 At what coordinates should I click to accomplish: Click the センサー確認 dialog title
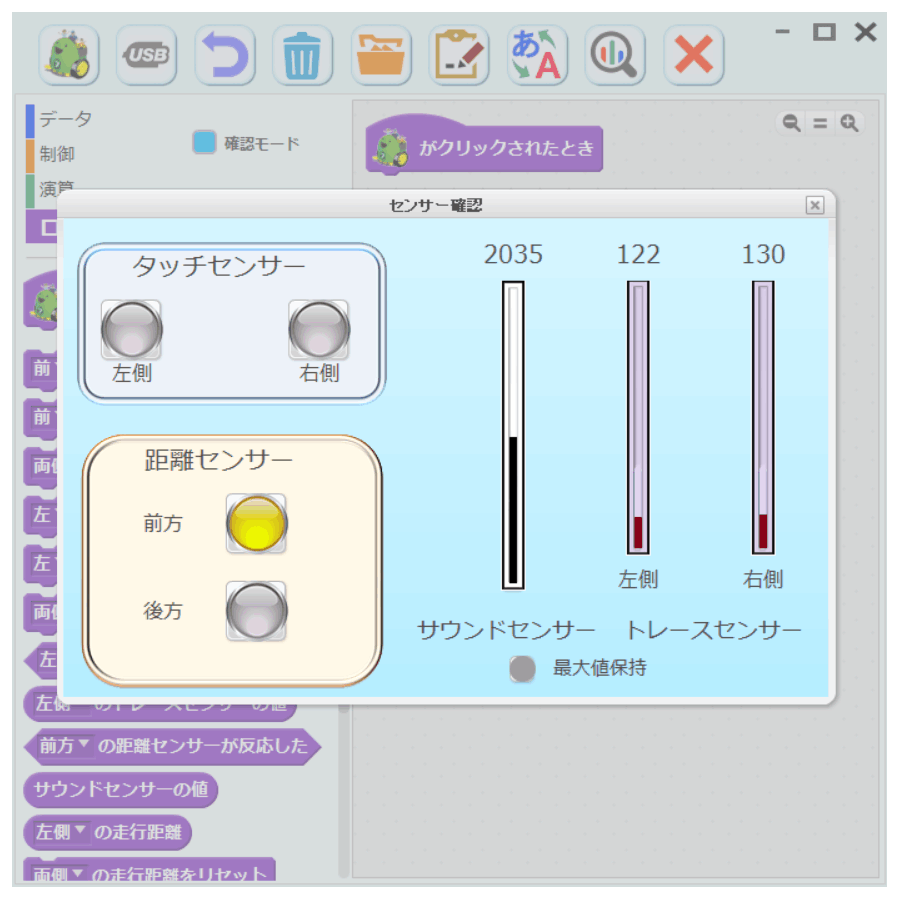(436, 205)
